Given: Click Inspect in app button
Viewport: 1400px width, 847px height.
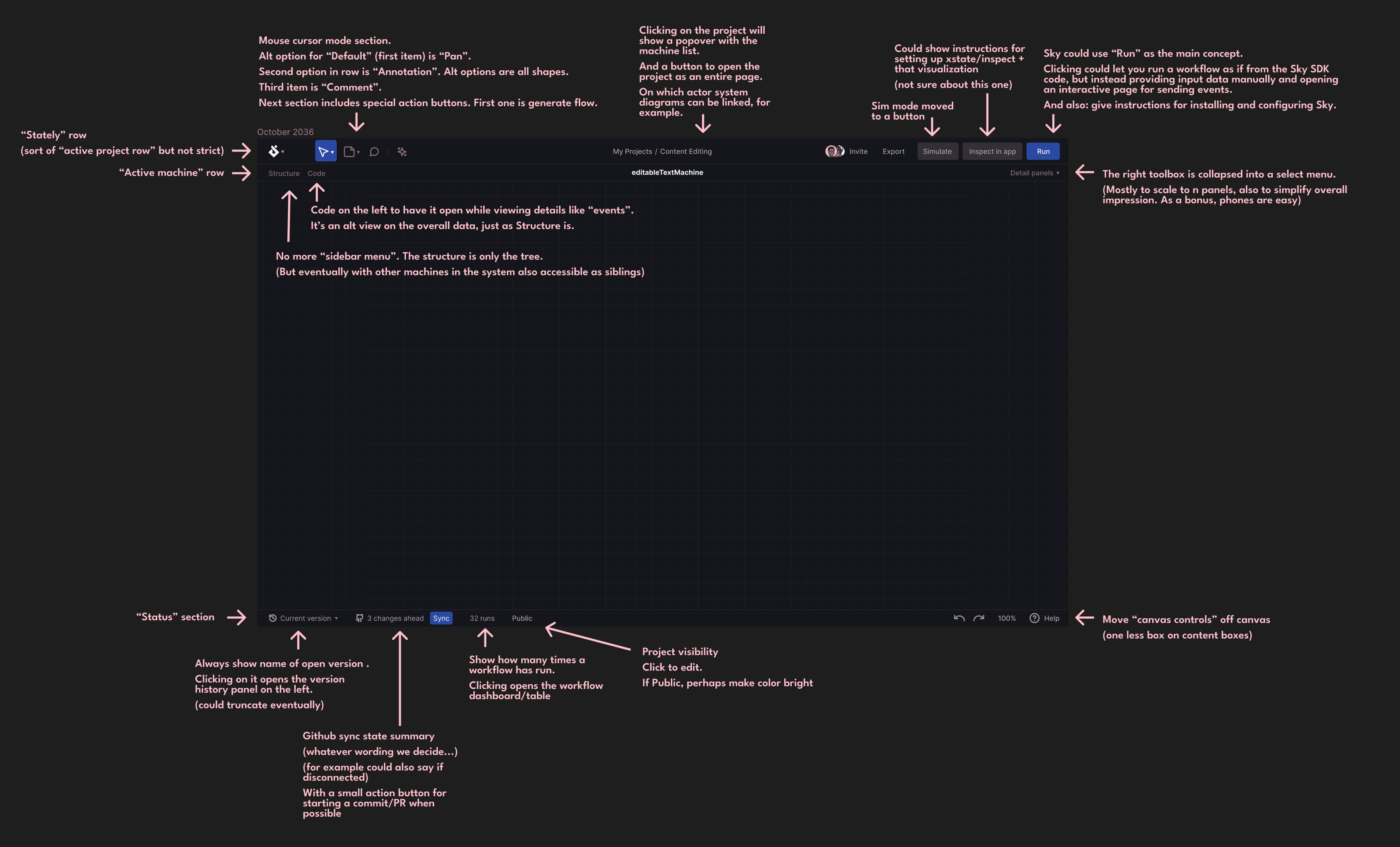Looking at the screenshot, I should (992, 151).
